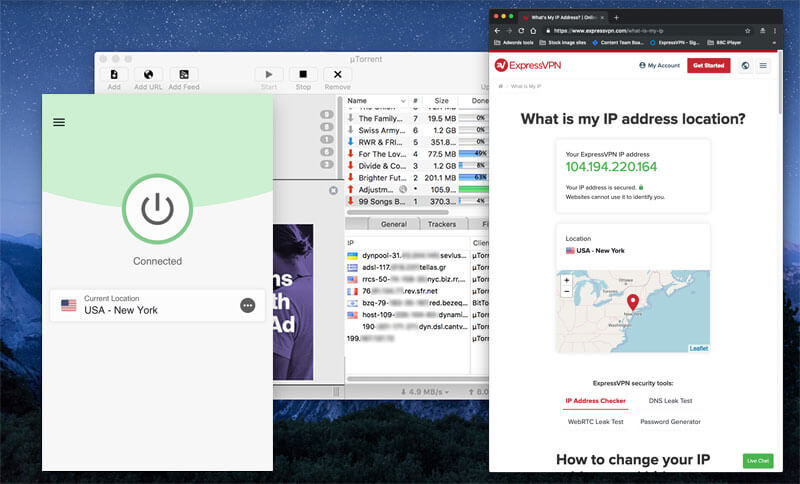Click Add URL icon in µTorrent
The width and height of the screenshot is (800, 484).
[148, 74]
